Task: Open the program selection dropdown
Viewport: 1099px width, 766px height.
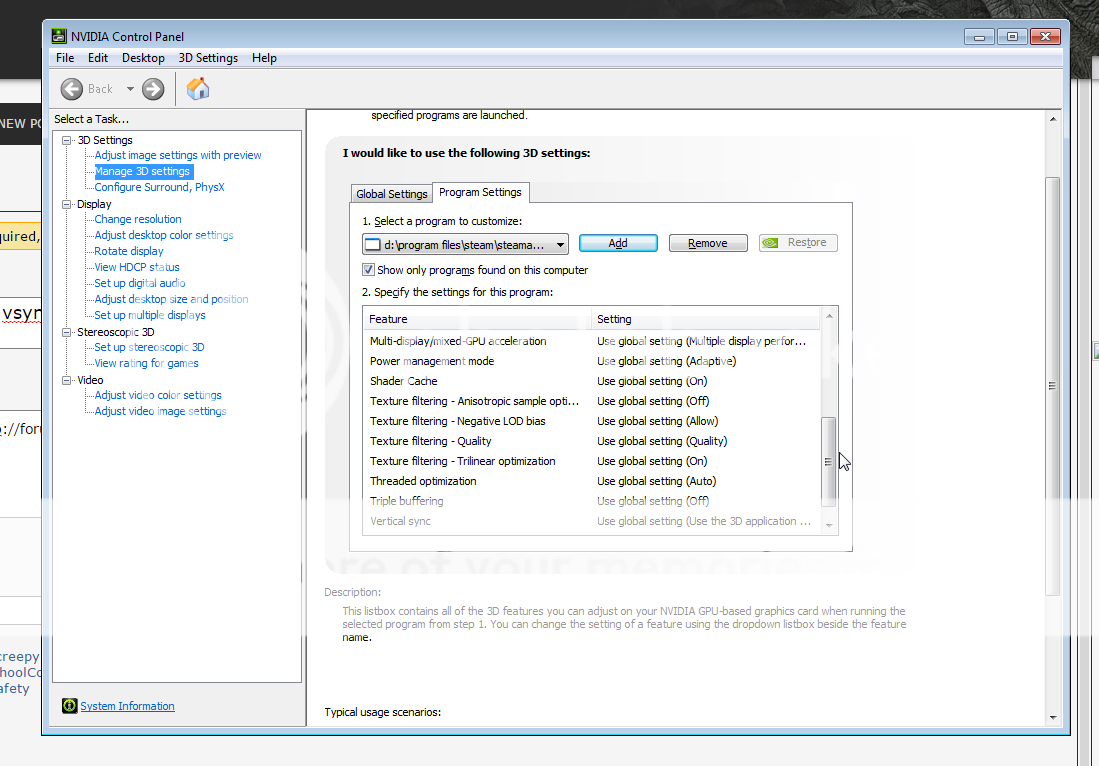Action: (x=560, y=244)
